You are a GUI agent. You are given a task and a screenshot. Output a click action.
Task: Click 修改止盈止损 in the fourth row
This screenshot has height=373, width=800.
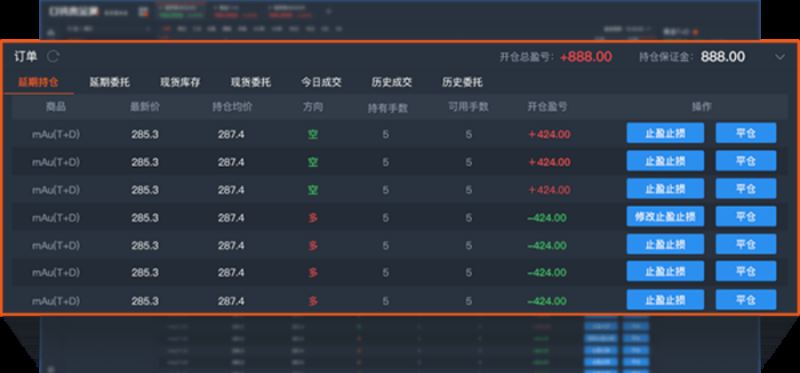665,216
